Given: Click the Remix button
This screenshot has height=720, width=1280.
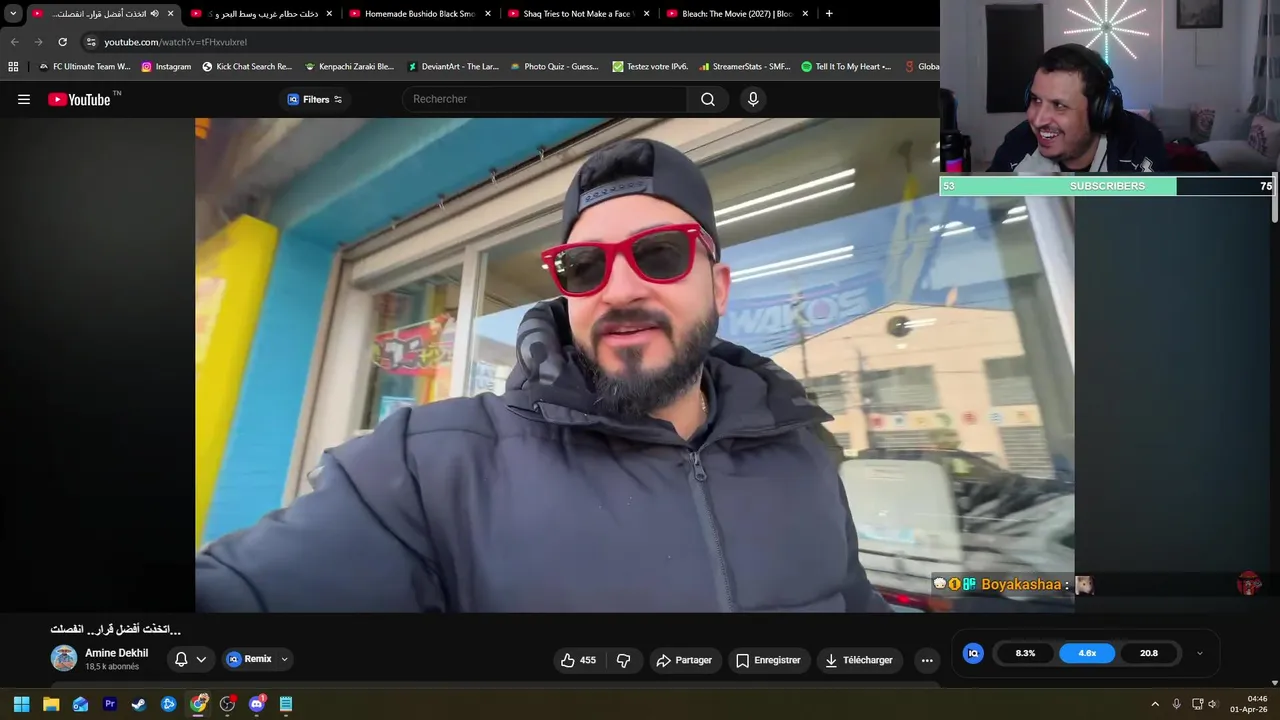Looking at the screenshot, I should coord(249,659).
